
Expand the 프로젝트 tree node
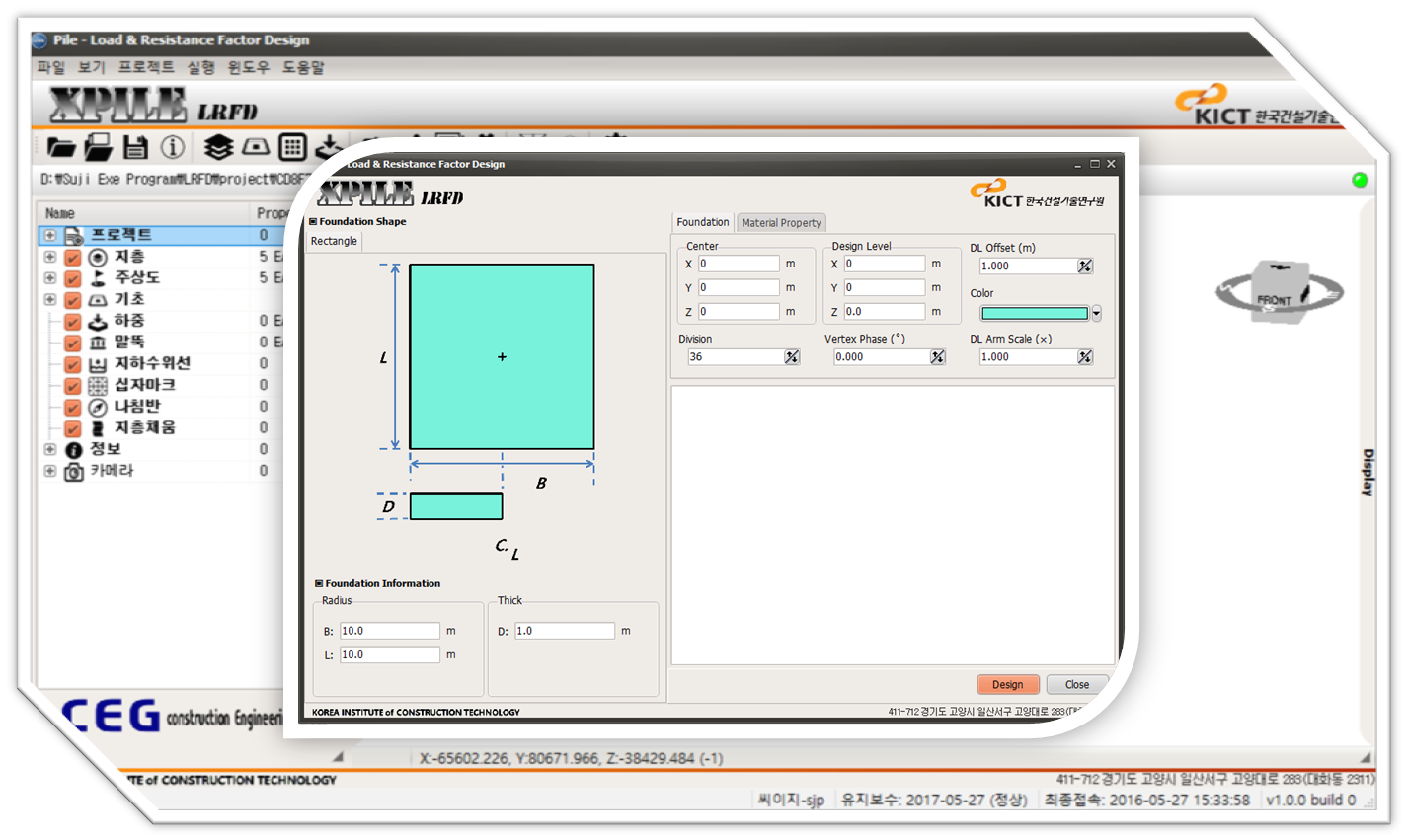[50, 235]
